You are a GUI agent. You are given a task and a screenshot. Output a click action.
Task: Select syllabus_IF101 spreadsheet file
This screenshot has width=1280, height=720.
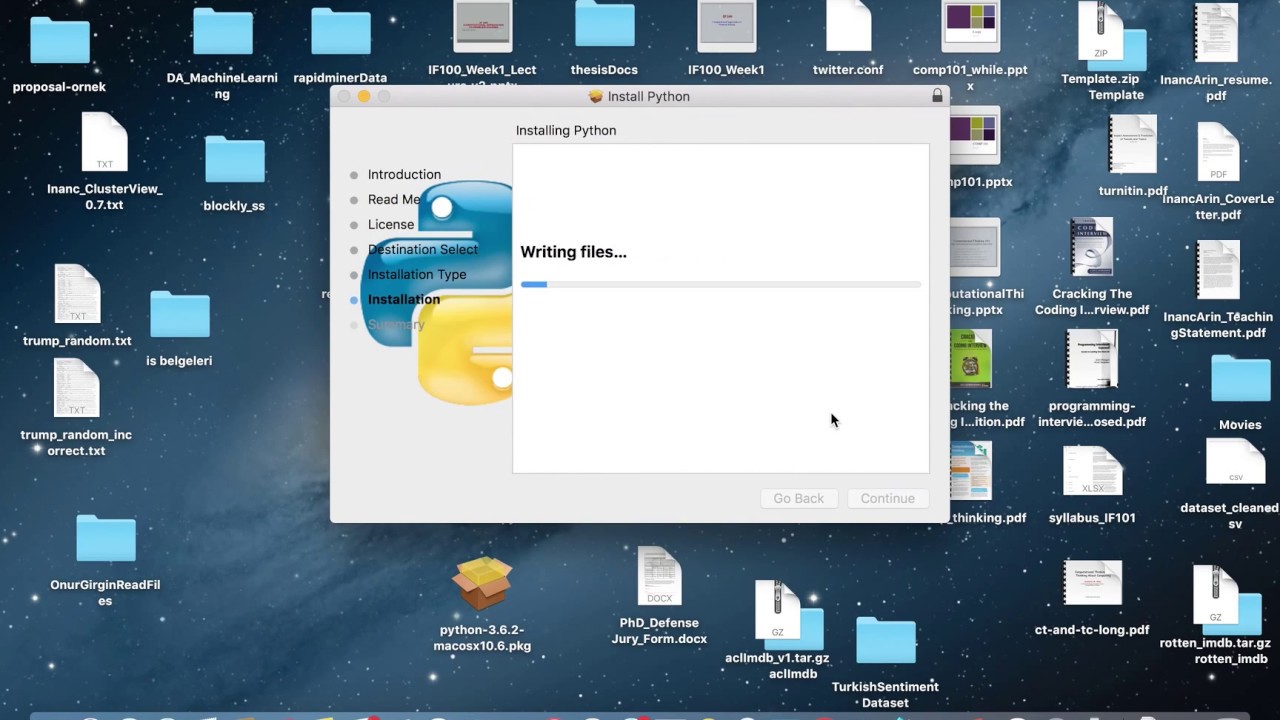(1092, 472)
